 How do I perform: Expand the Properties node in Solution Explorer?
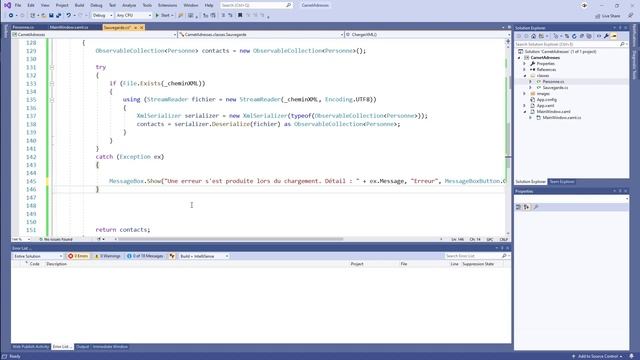click(525, 64)
